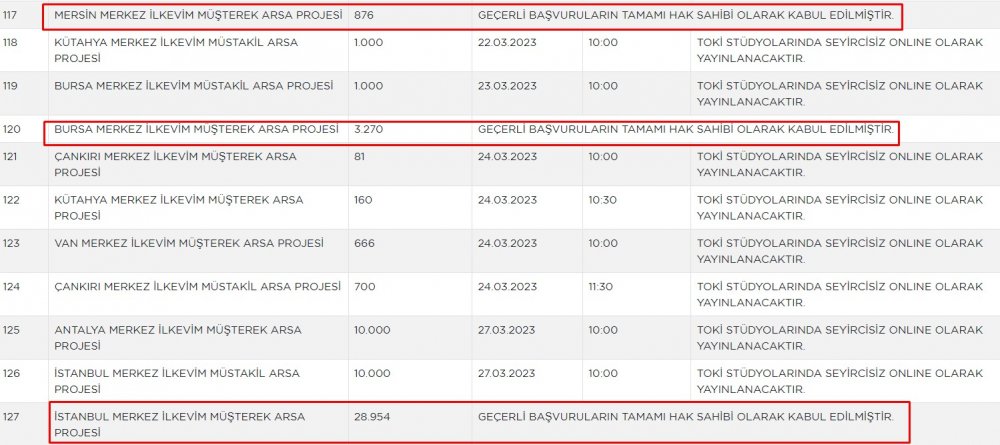Select row number 125
The image size is (1000, 445).
11,330
